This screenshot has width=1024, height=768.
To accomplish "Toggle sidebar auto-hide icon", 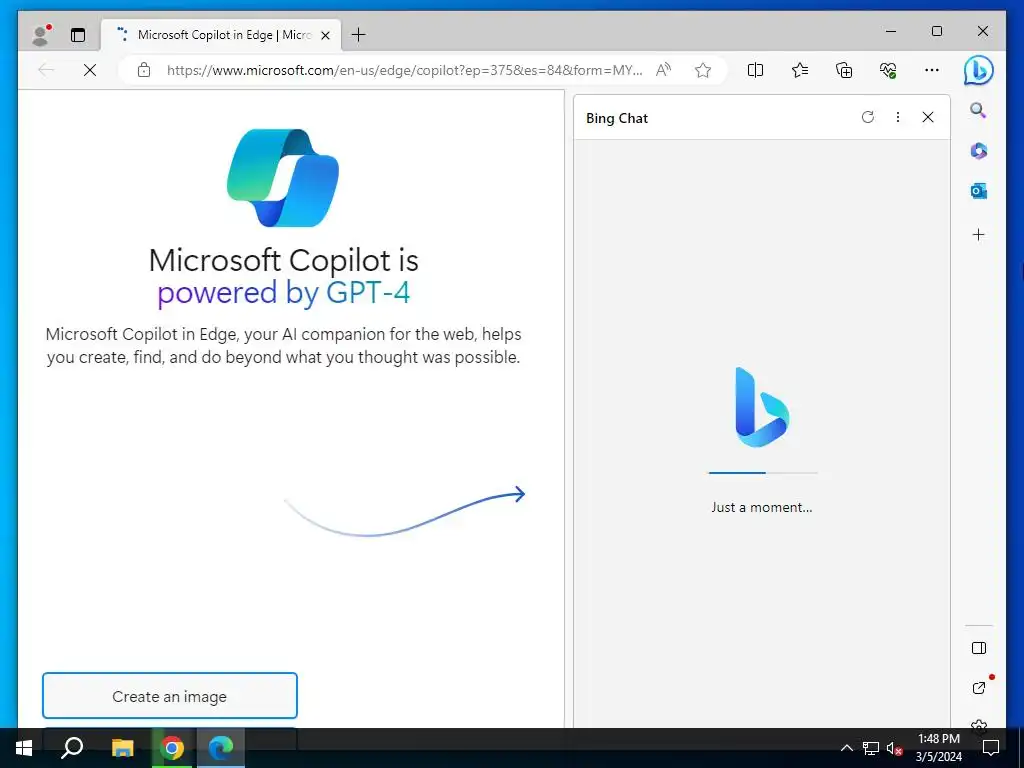I will click(978, 648).
